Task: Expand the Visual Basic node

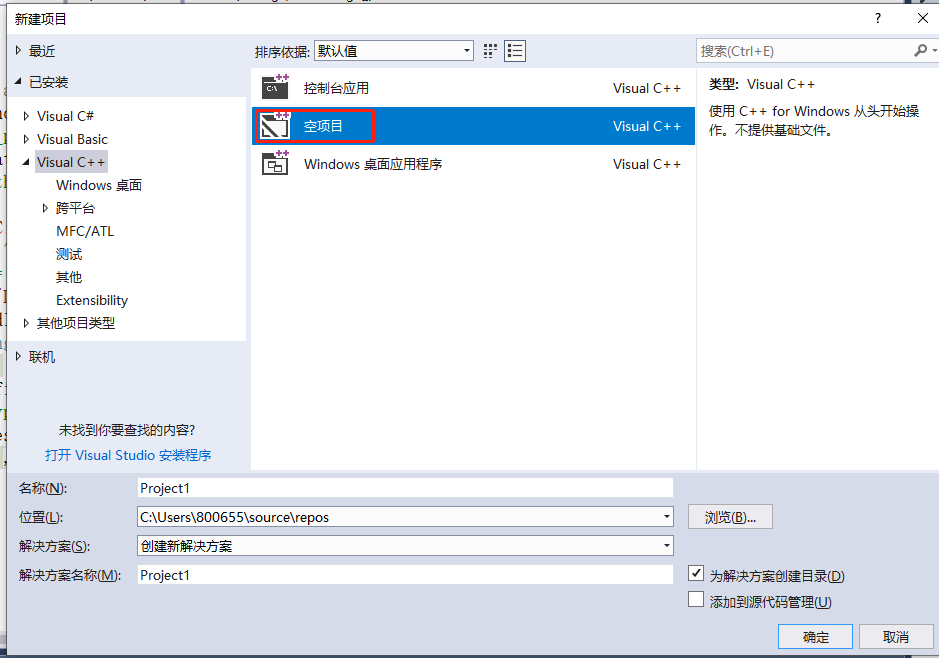Action: click(x=26, y=139)
